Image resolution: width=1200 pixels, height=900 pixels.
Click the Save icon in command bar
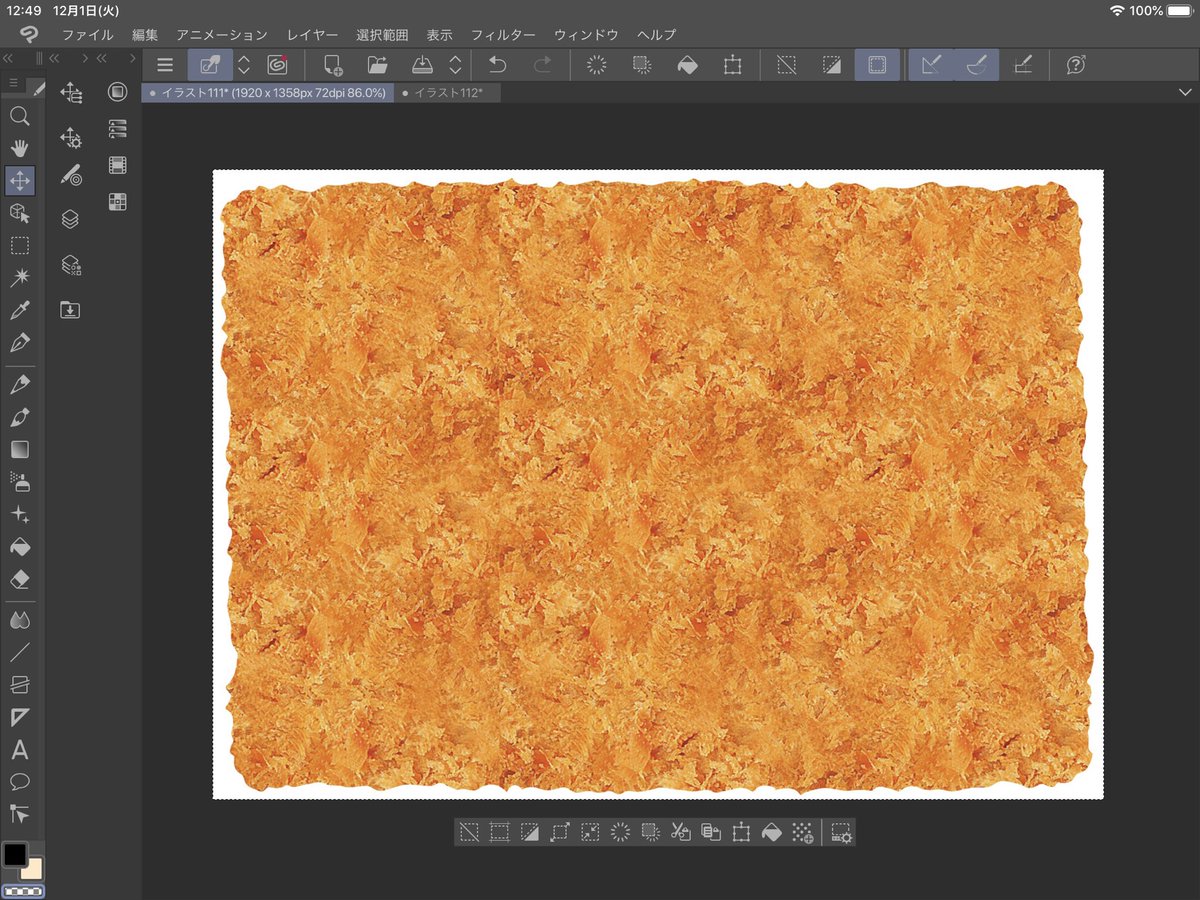tap(422, 66)
